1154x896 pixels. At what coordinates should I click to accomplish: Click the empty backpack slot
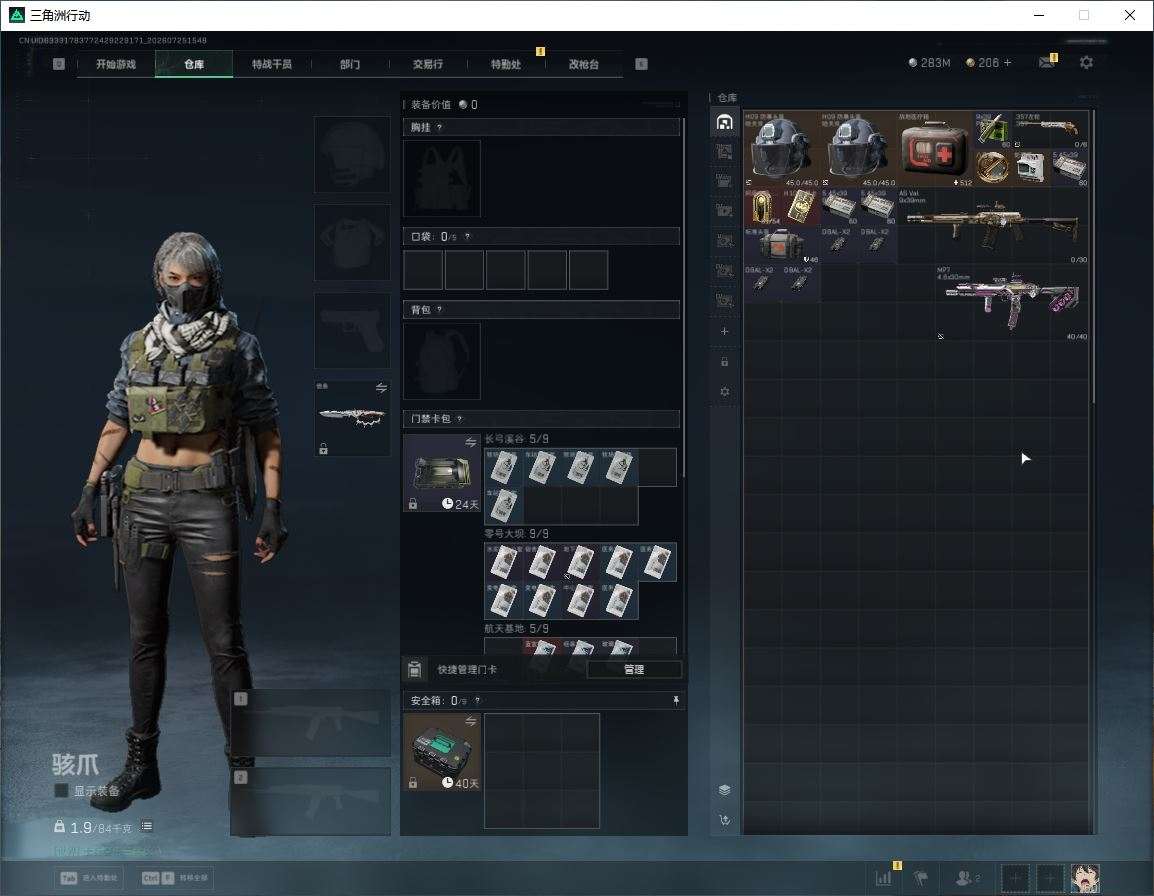click(x=442, y=361)
